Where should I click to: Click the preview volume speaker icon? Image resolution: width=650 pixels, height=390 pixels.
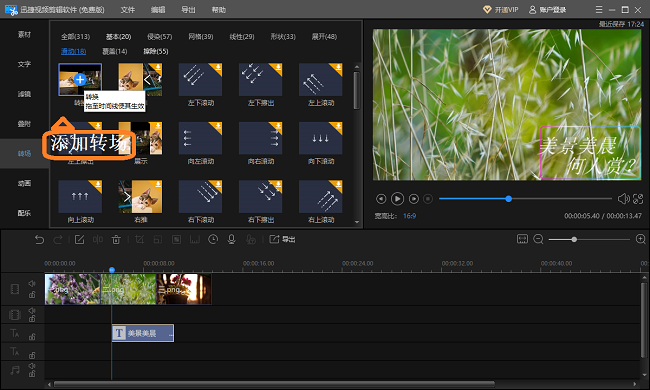623,199
